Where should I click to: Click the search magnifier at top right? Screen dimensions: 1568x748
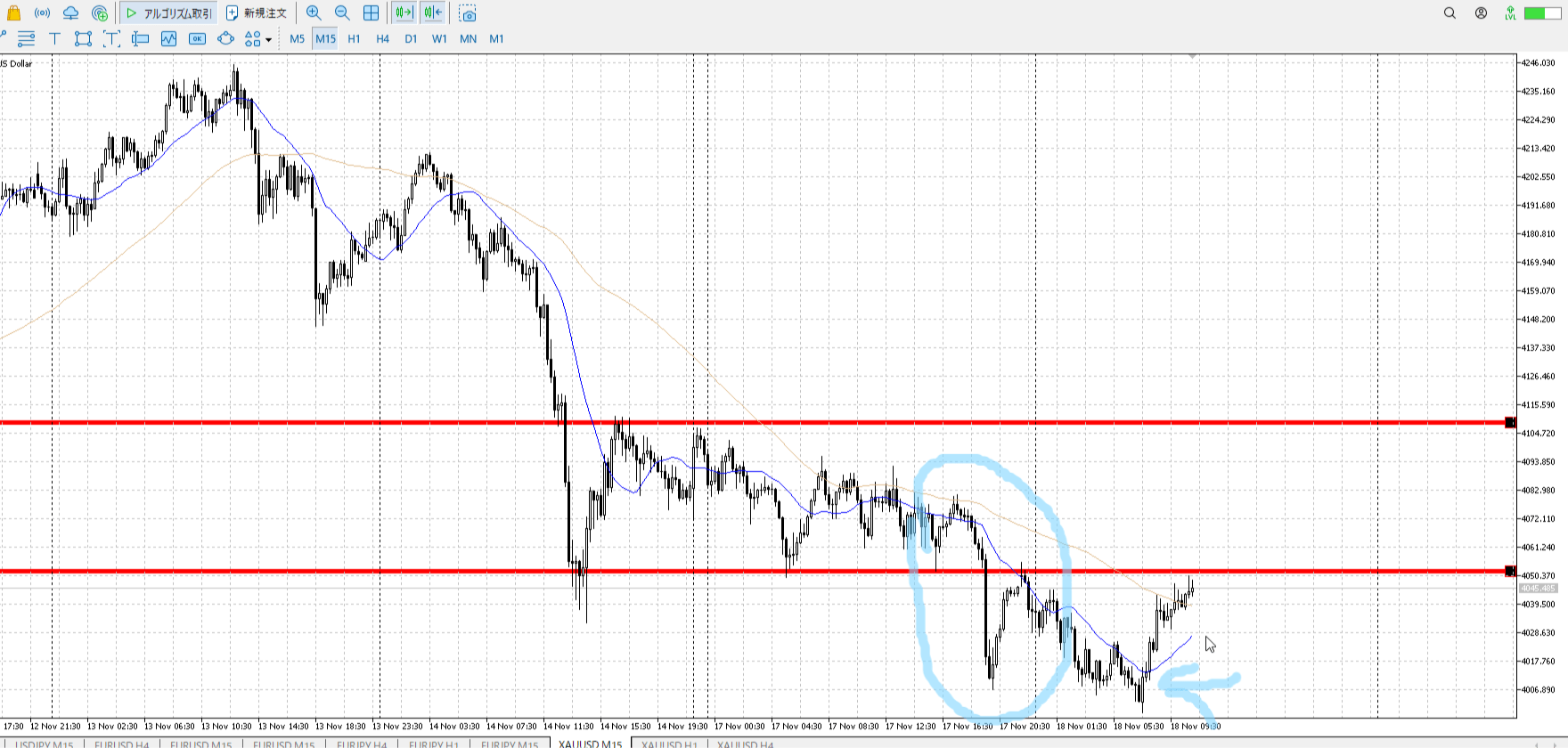[1450, 13]
